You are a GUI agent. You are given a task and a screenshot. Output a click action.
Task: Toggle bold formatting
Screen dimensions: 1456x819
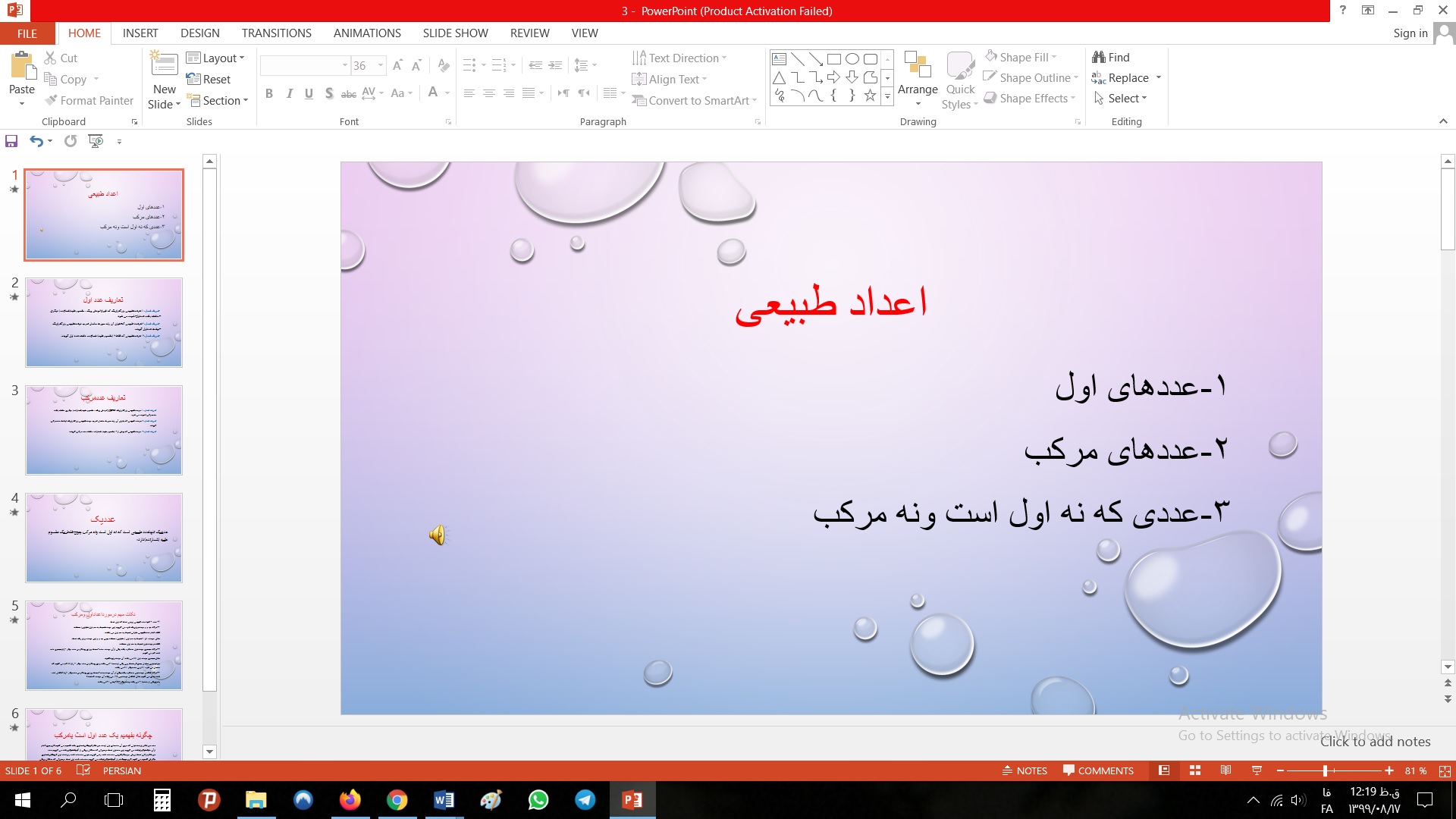(268, 93)
